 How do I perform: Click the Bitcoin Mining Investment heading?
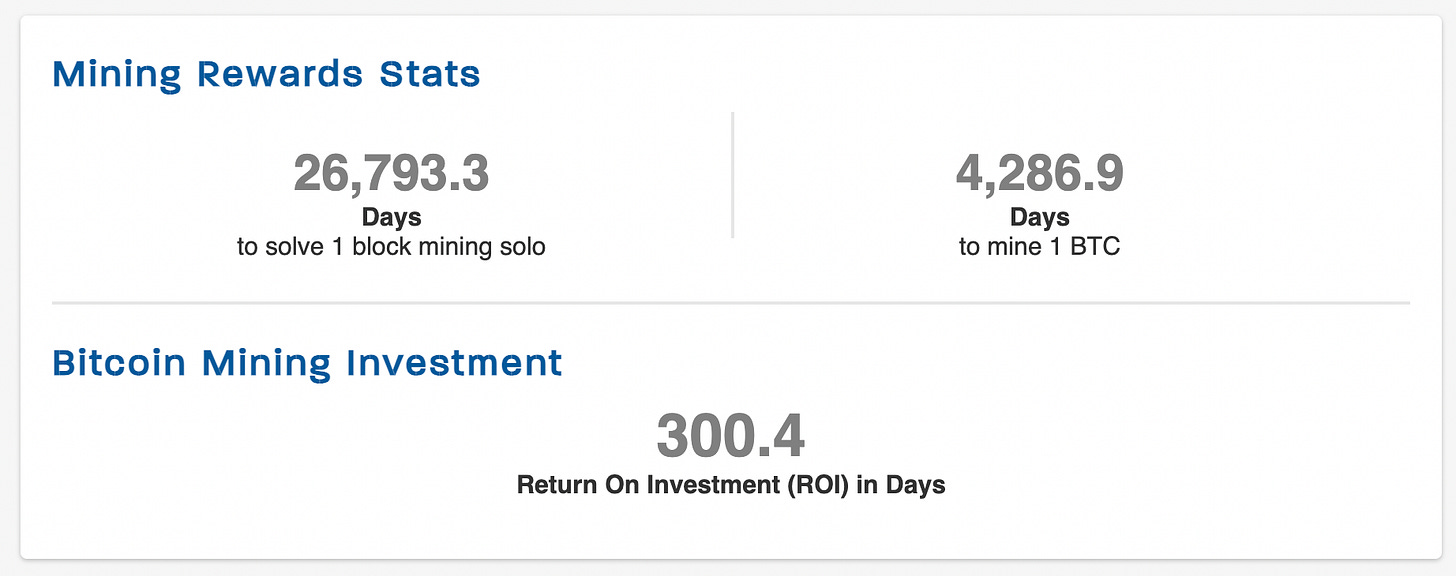point(307,362)
